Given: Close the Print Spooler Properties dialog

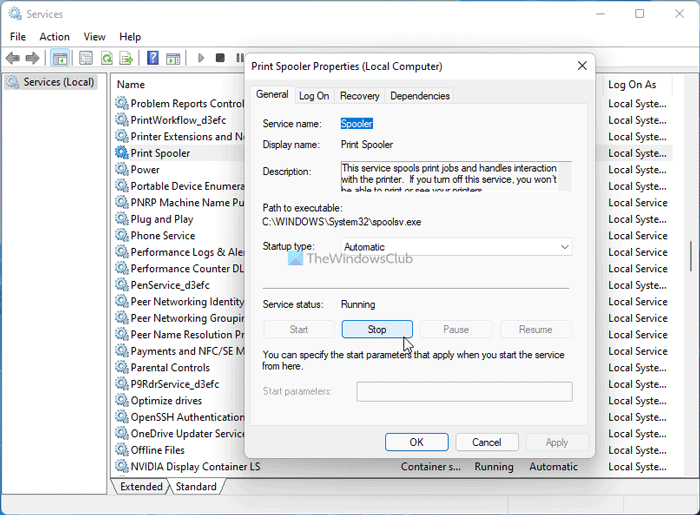Looking at the screenshot, I should [582, 66].
